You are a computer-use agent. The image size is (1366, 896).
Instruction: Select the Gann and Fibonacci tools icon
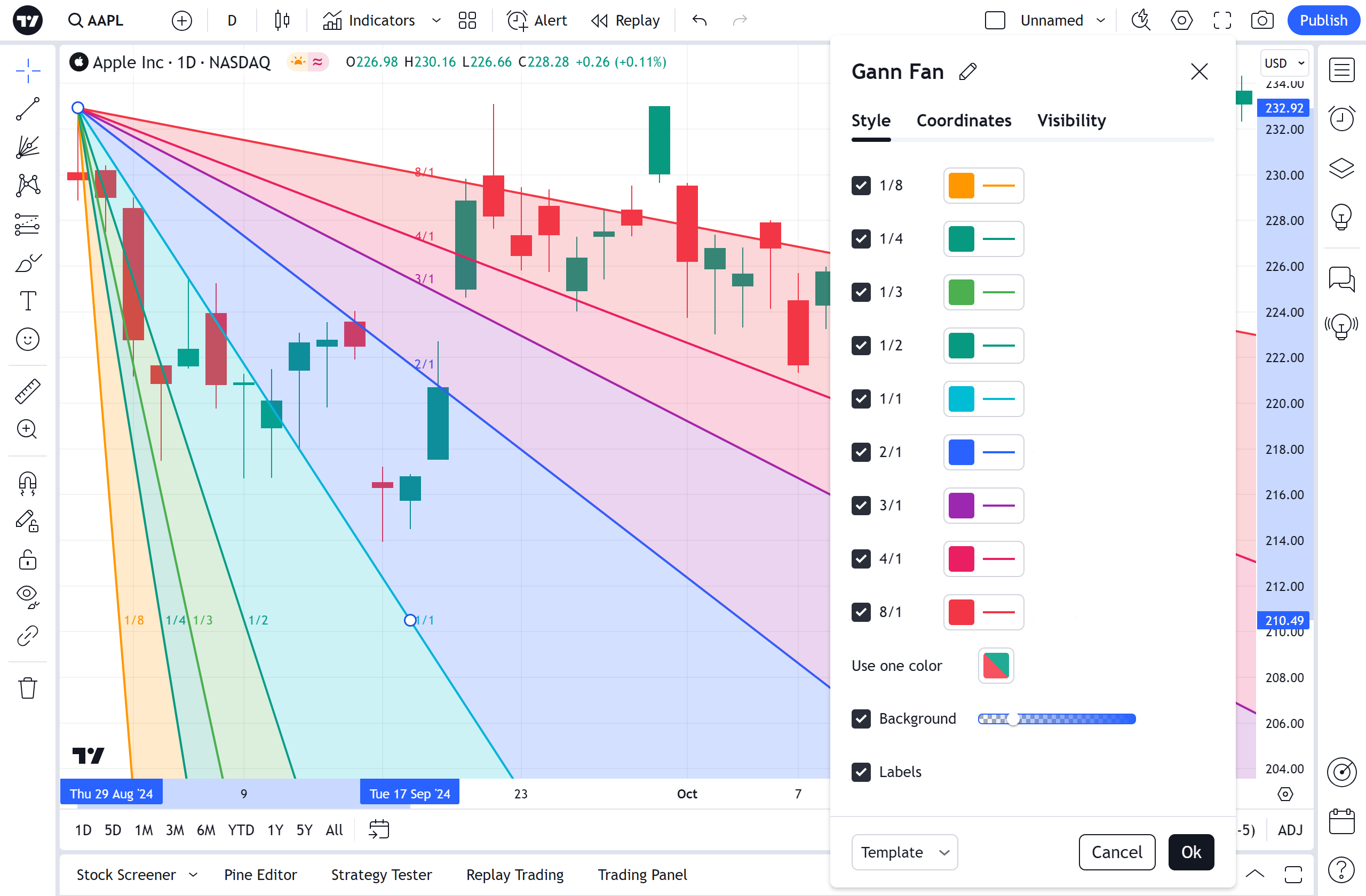point(28,147)
